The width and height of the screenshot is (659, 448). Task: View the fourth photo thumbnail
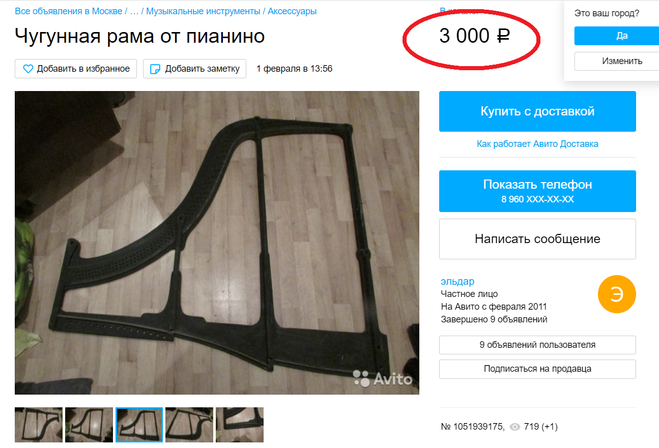(189, 424)
